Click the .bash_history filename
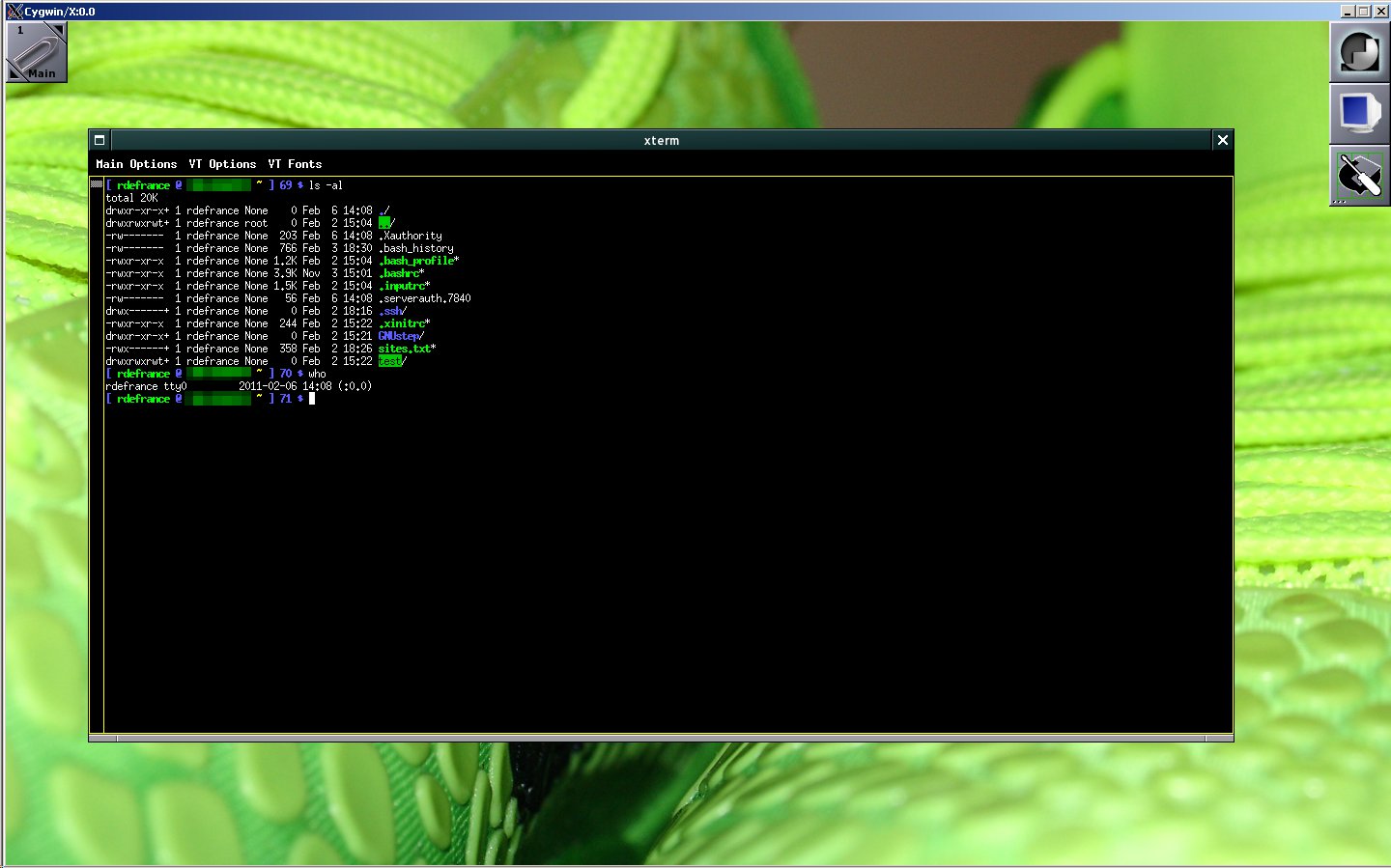Viewport: 1391px width, 868px height. [x=415, y=248]
